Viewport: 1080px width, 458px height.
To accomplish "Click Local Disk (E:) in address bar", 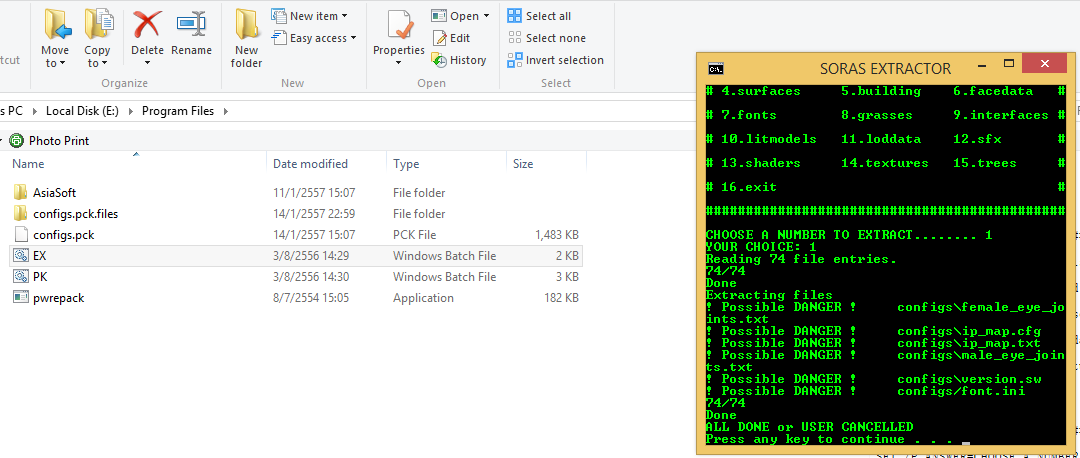I will coord(82,111).
